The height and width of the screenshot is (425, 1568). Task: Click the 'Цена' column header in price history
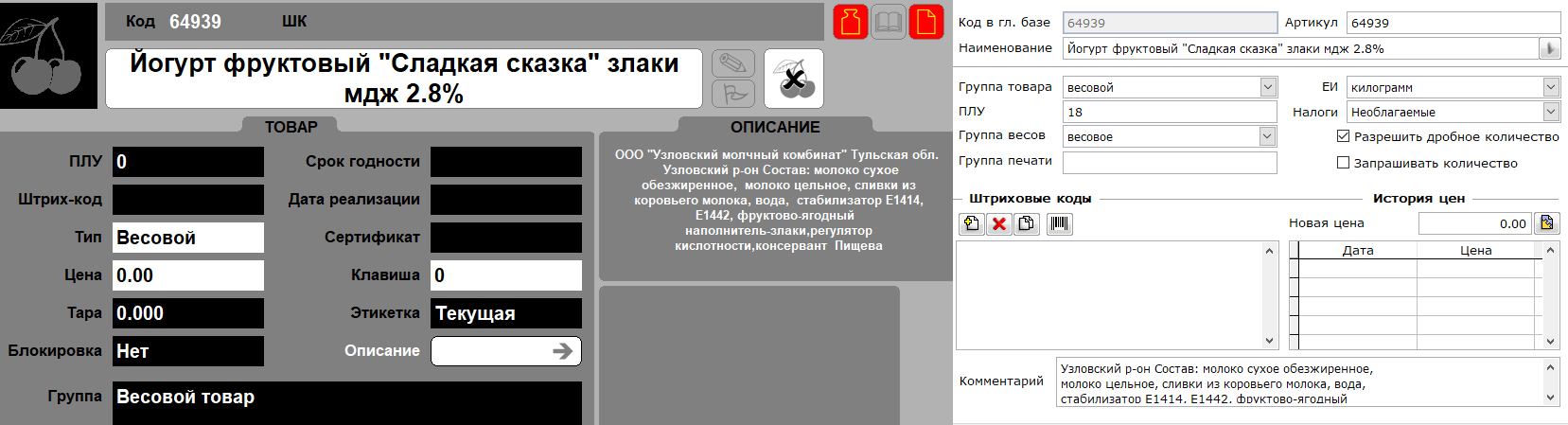click(x=1475, y=250)
